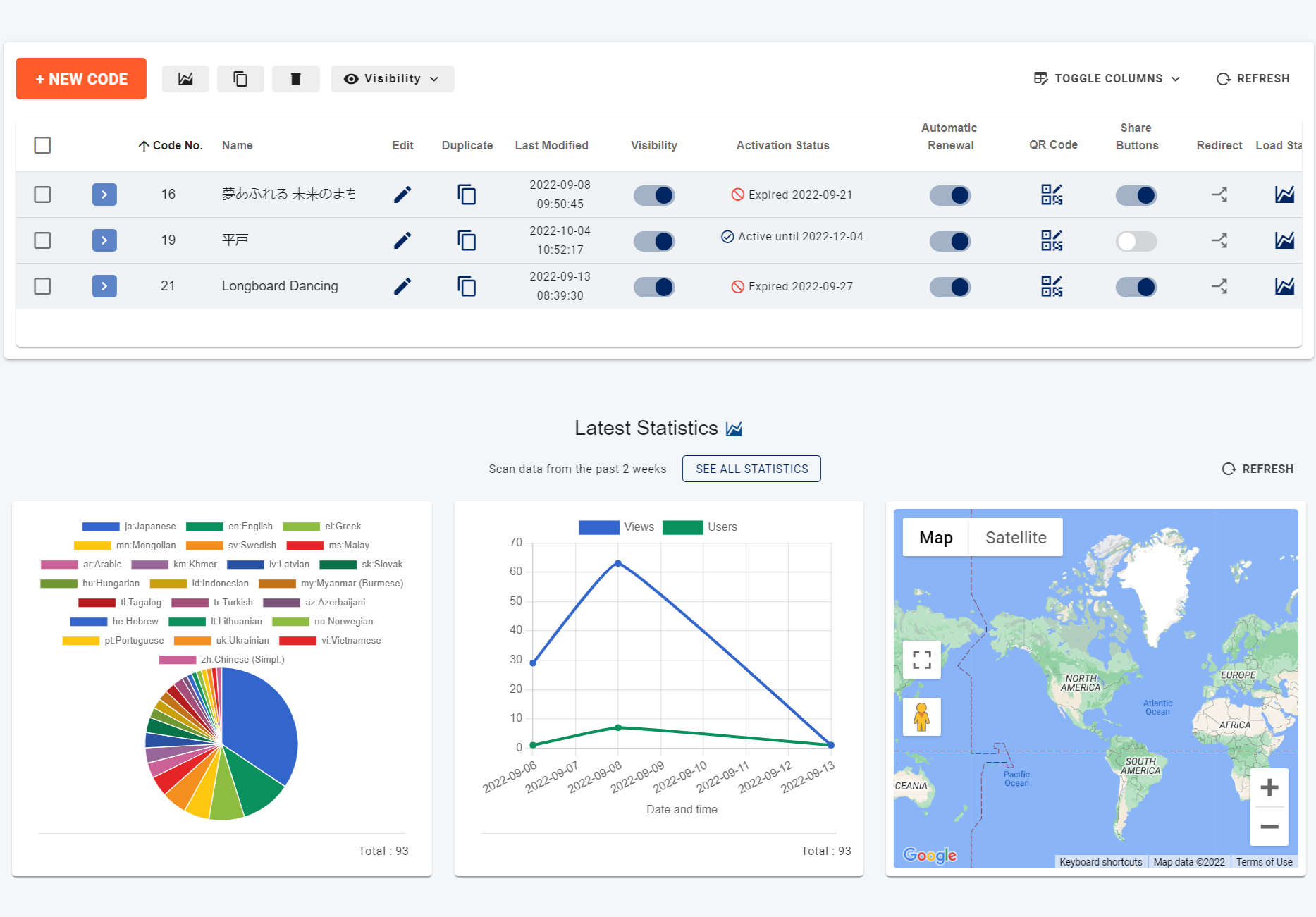Drop the Street View pegman on the map
The image size is (1316, 917).
pyautogui.click(x=921, y=717)
